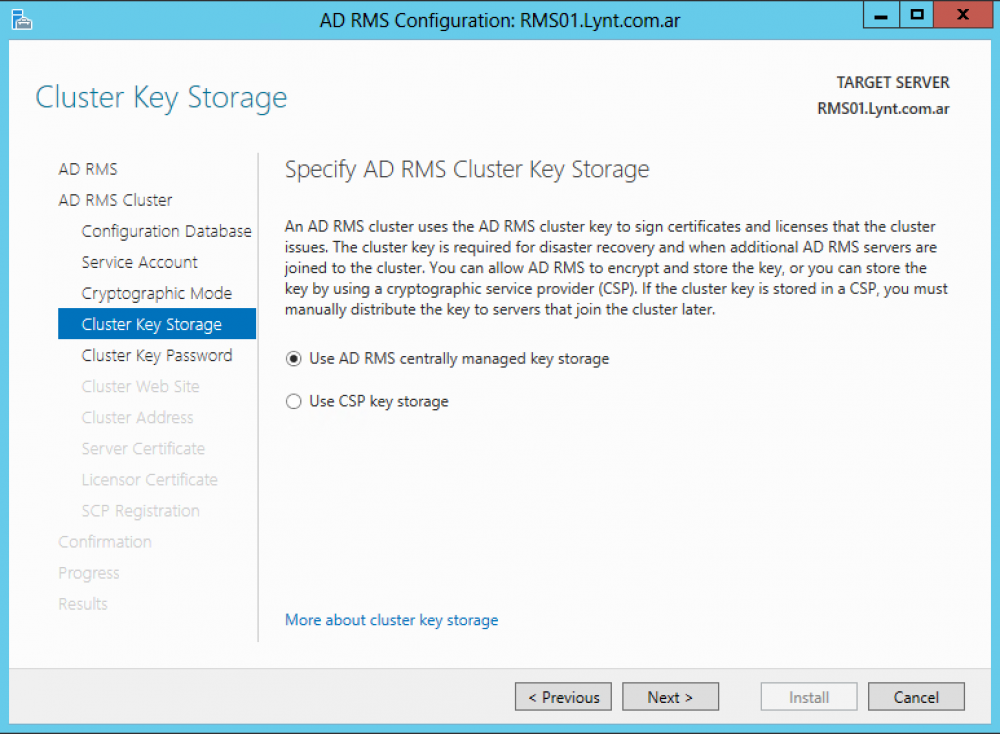This screenshot has height=734, width=1000.
Task: Click the TARGET SERVER label
Action: tap(893, 83)
